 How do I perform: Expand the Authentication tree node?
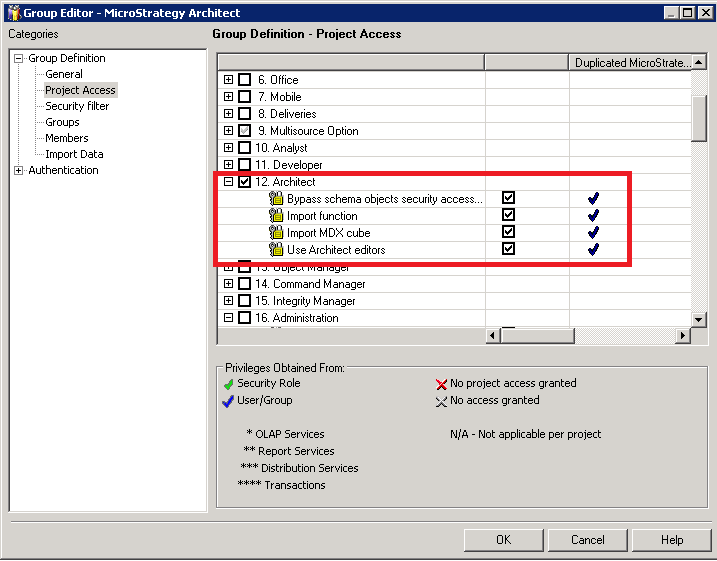(x=18, y=171)
